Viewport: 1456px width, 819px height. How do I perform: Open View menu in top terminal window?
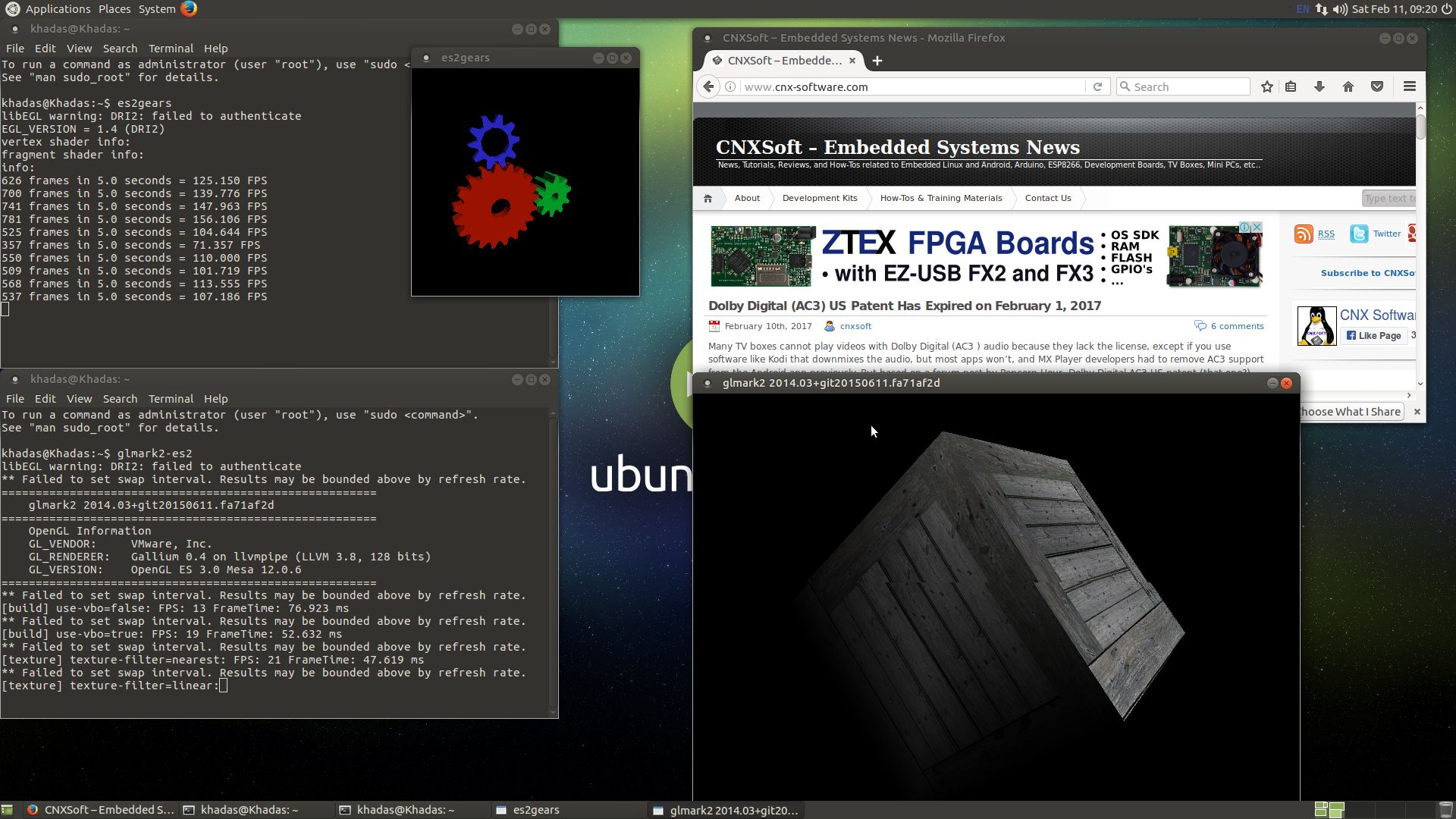pyautogui.click(x=79, y=48)
